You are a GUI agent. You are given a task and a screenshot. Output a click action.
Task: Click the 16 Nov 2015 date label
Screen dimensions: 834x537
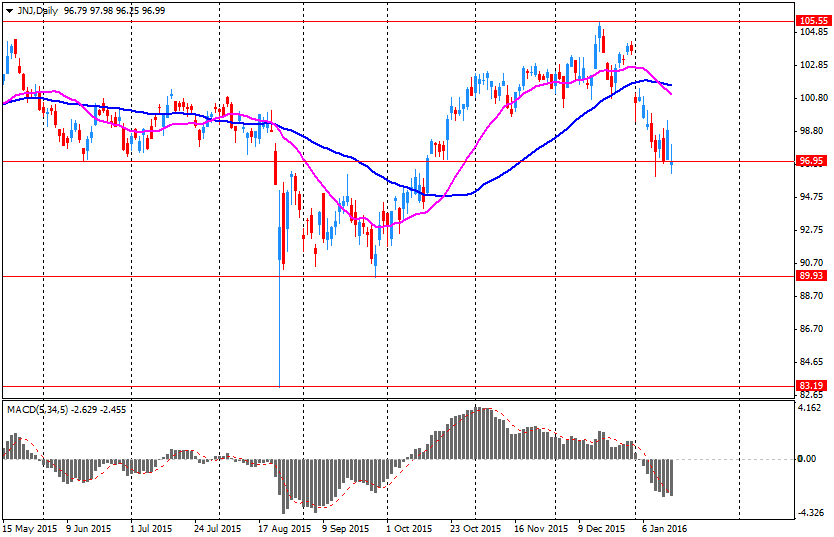(541, 528)
